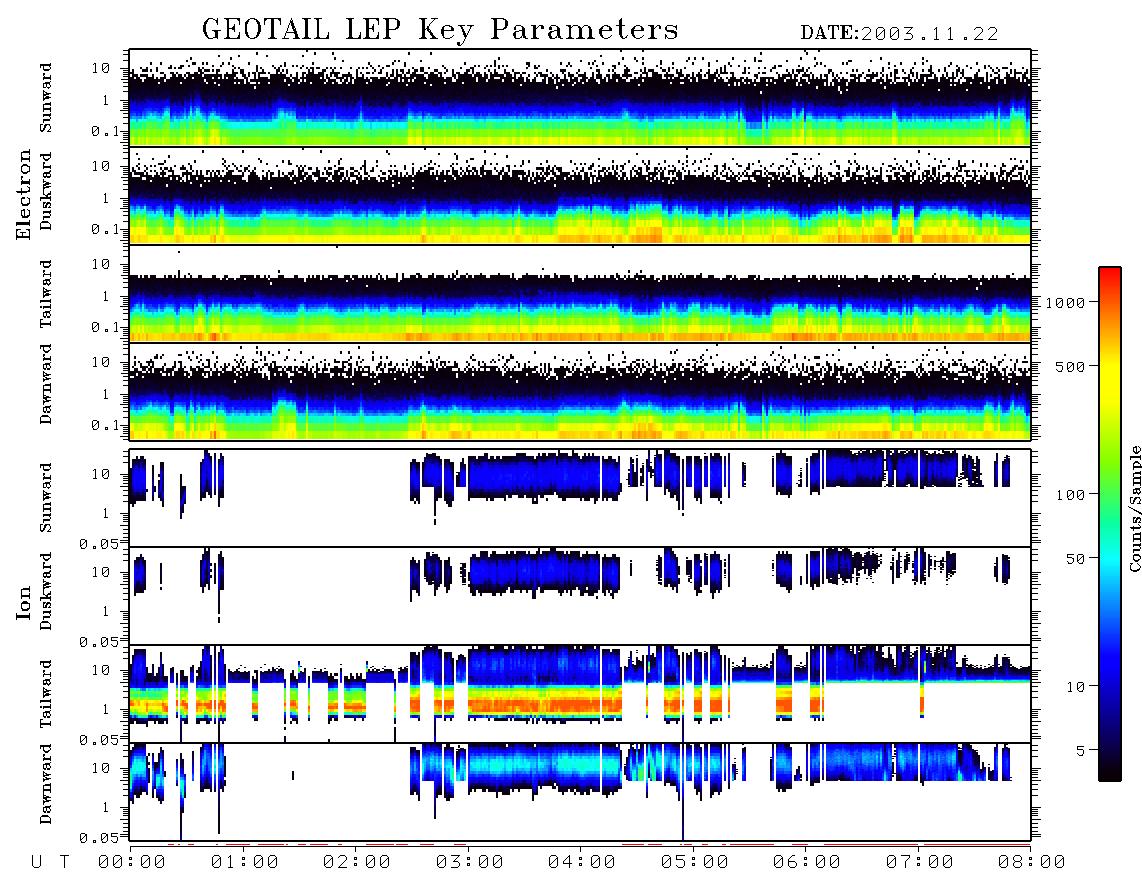Click the DATE:2003.11.22 label
Viewport: 1142px width, 880px height.
point(899,34)
